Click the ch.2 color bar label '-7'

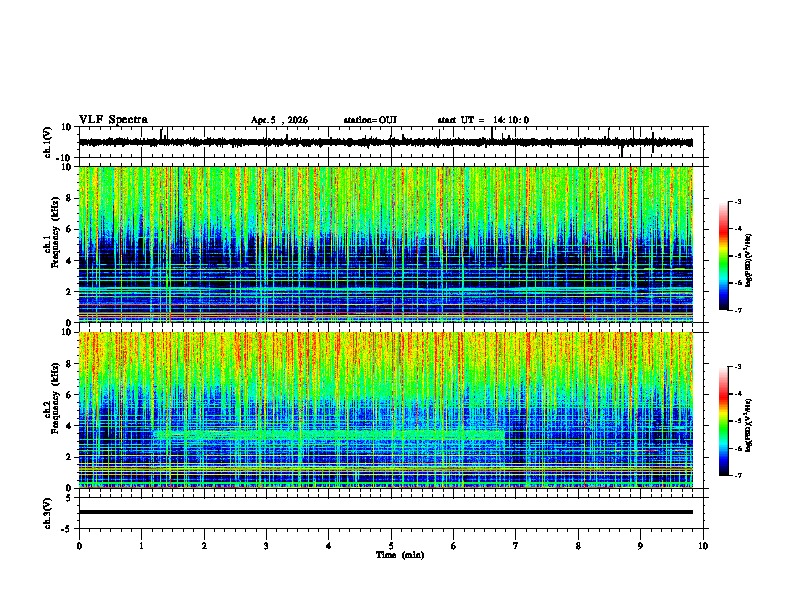point(738,475)
